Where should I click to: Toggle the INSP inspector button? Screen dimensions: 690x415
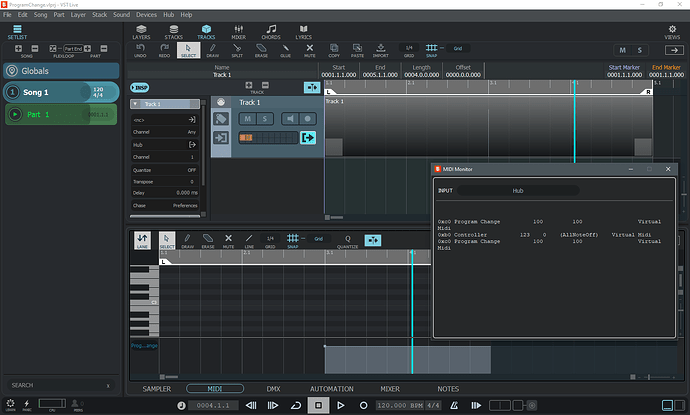[x=141, y=88]
